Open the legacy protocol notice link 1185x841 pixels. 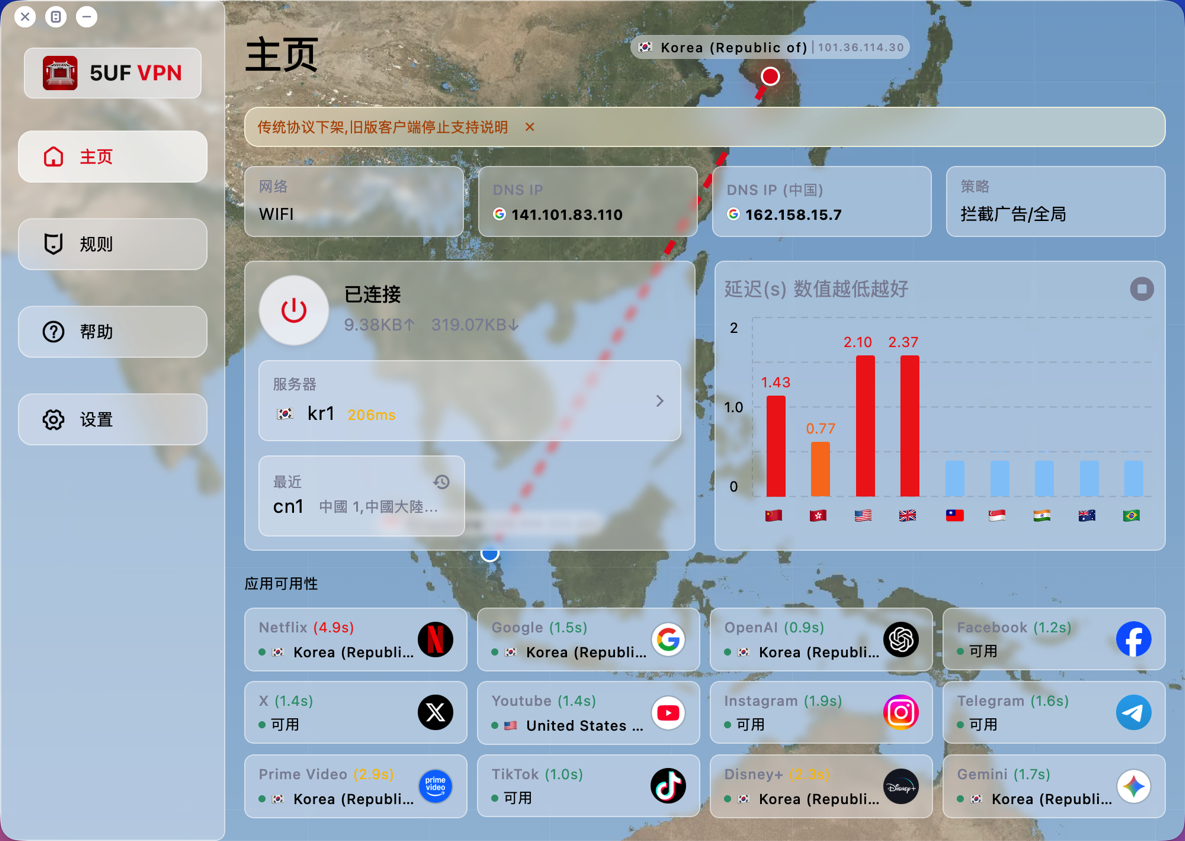[383, 127]
